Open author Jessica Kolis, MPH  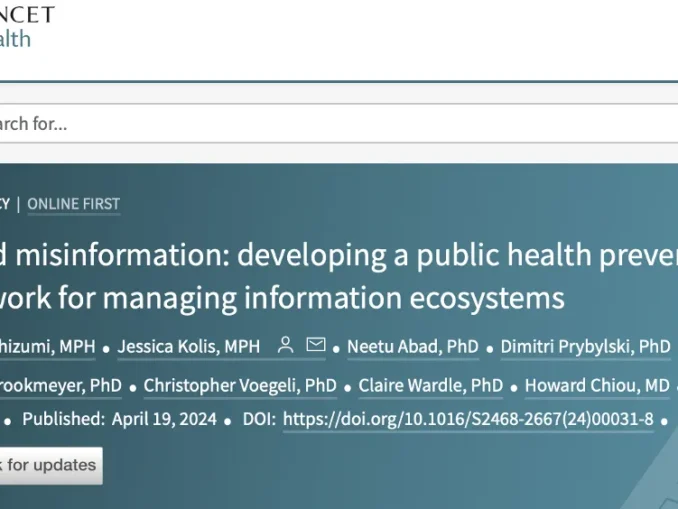click(188, 347)
